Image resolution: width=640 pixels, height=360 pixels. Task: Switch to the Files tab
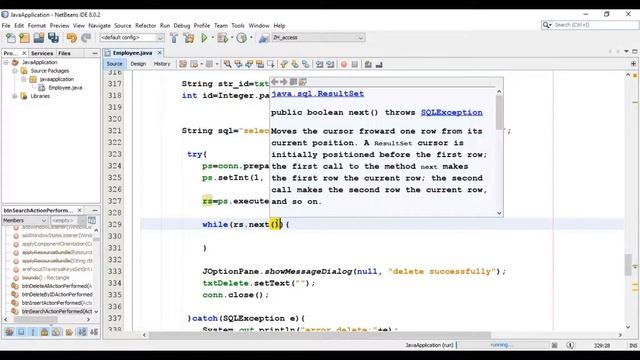[x=64, y=53]
